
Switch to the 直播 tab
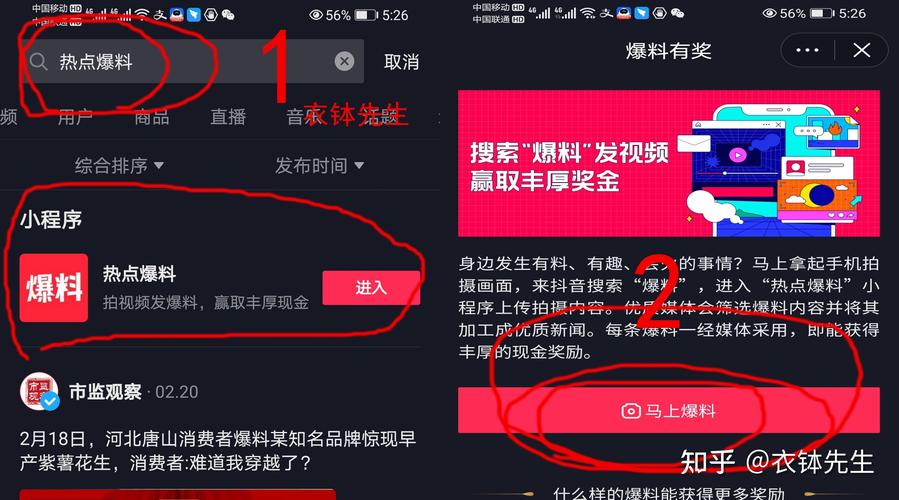(228, 117)
